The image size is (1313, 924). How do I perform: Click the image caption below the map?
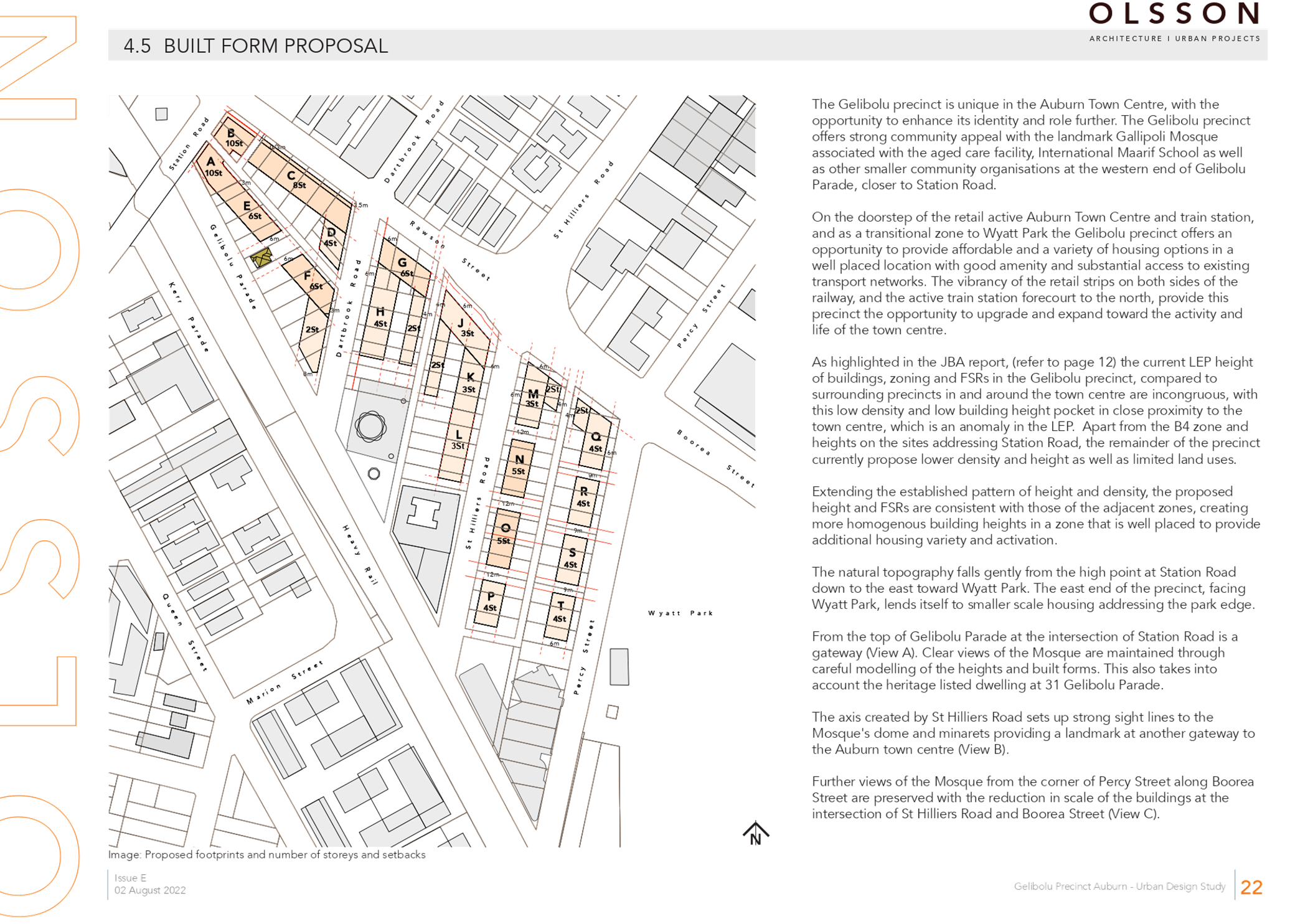(266, 855)
